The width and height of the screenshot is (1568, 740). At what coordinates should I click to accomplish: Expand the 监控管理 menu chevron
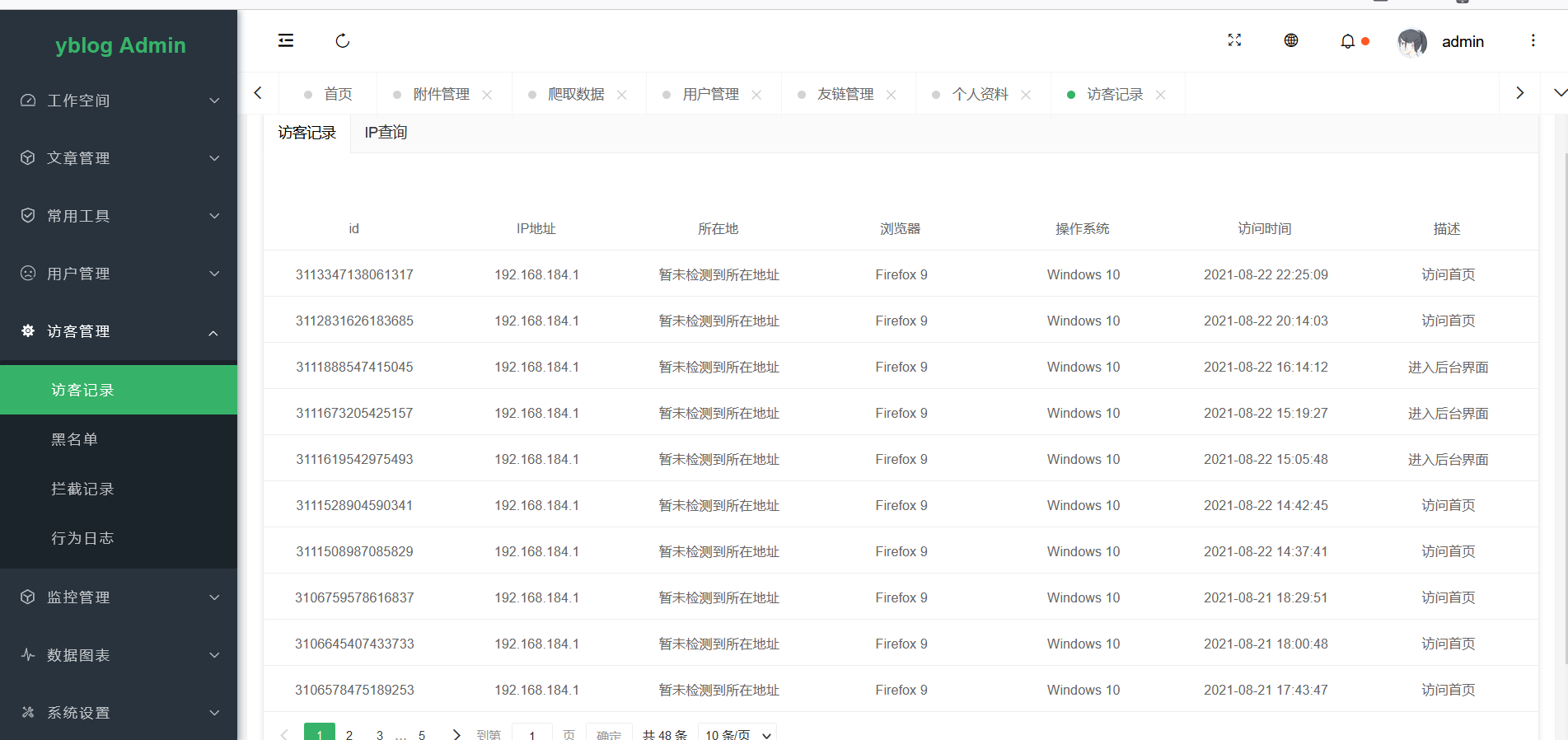tap(214, 597)
